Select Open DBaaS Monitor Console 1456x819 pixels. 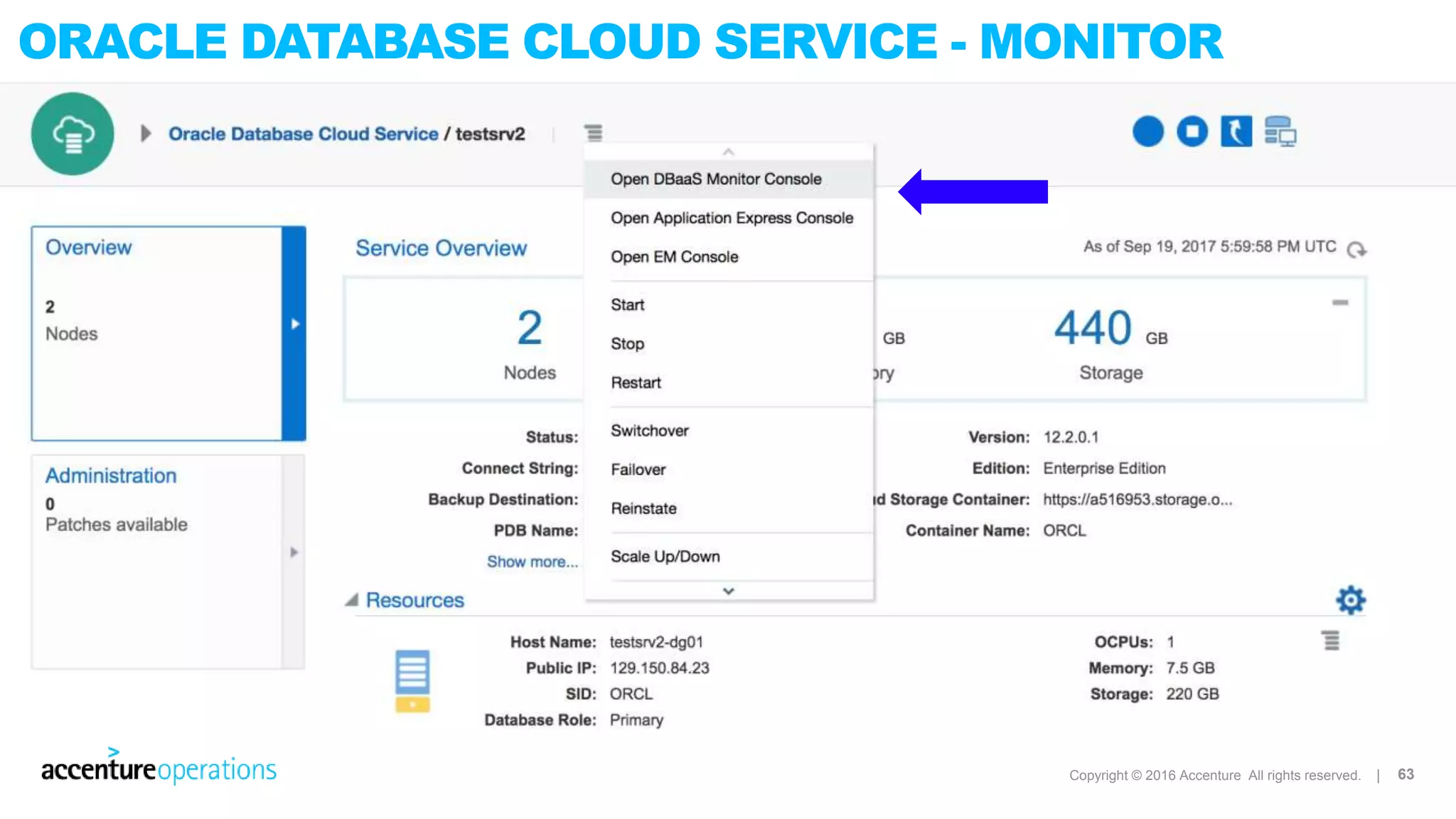tap(729, 179)
